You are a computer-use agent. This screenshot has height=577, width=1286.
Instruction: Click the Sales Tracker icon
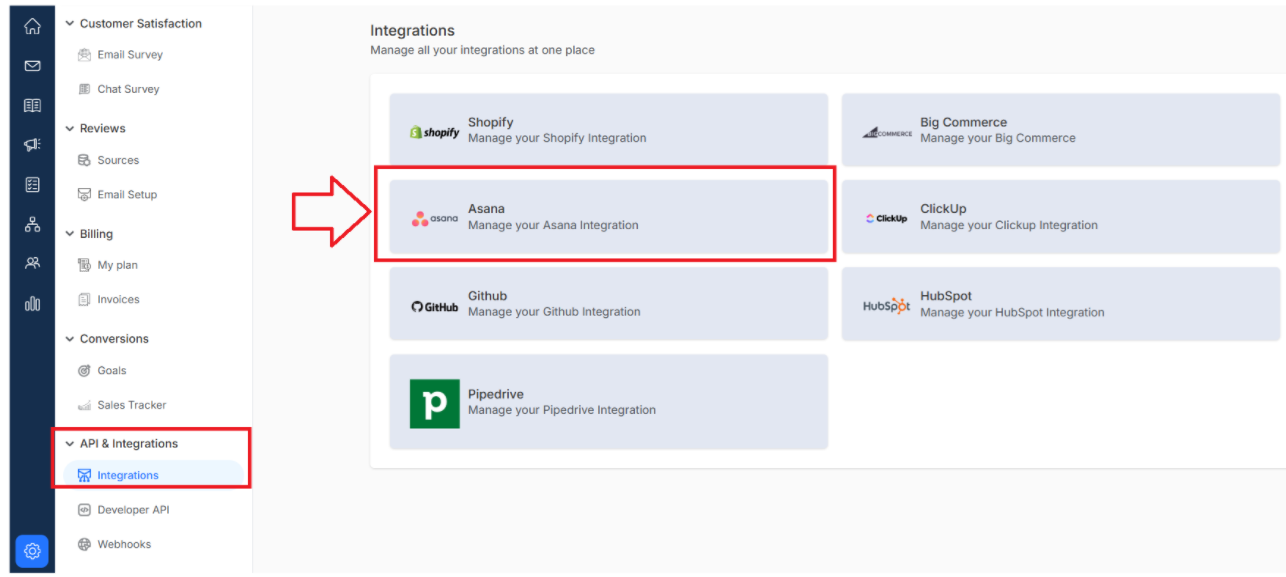pos(85,405)
